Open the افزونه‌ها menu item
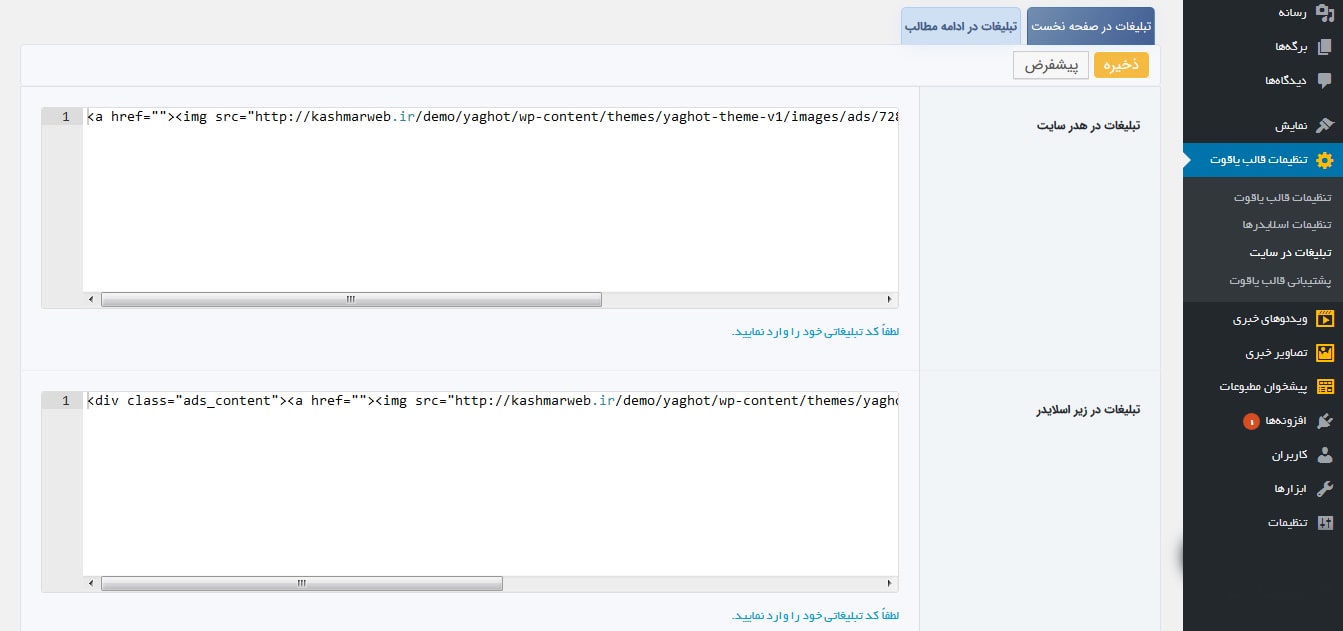This screenshot has height=631, width=1343. click(x=1263, y=421)
